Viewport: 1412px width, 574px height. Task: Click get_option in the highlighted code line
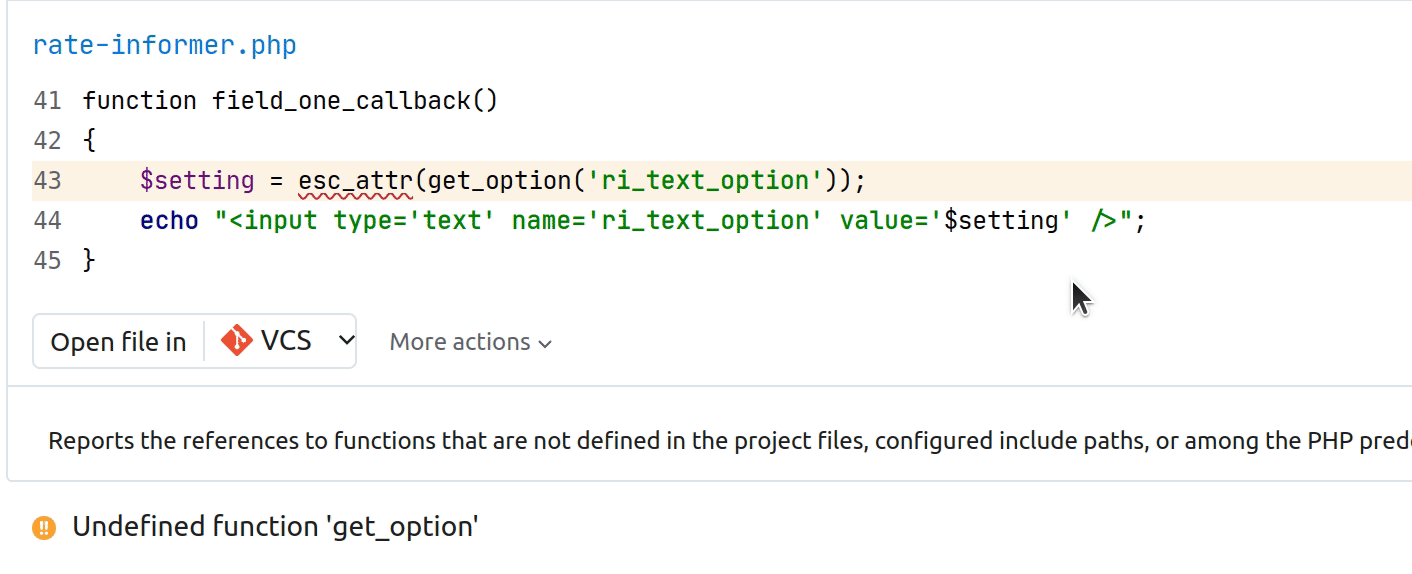[x=500, y=181]
